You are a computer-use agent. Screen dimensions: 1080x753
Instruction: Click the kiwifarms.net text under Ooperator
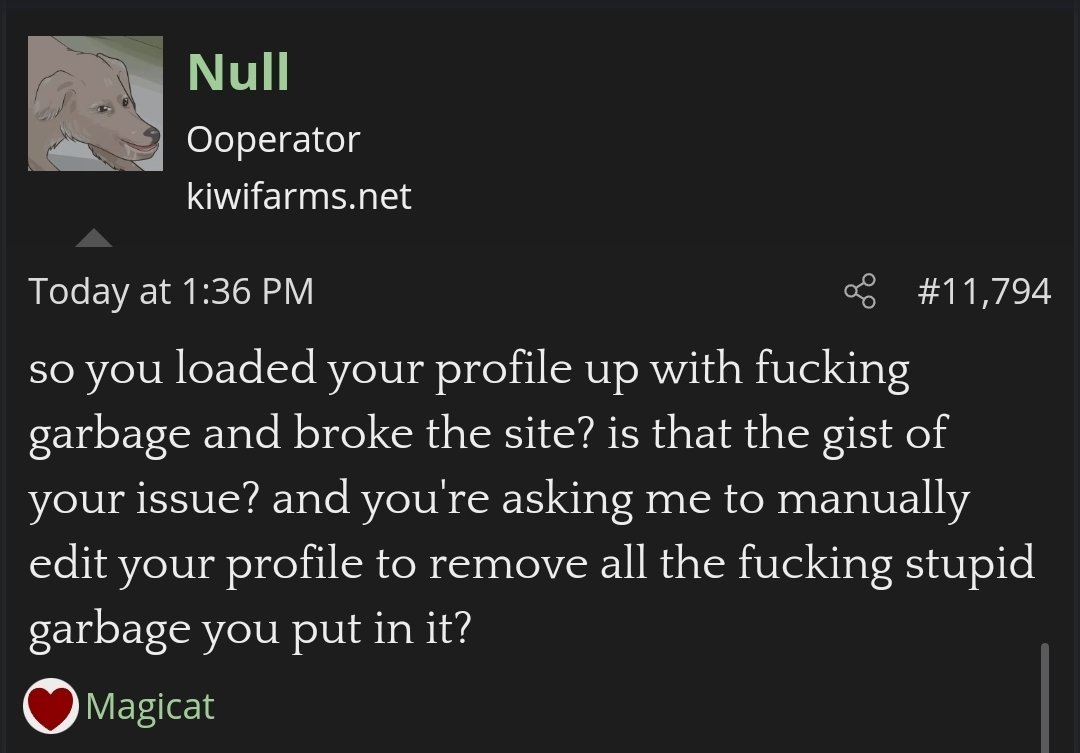(299, 196)
